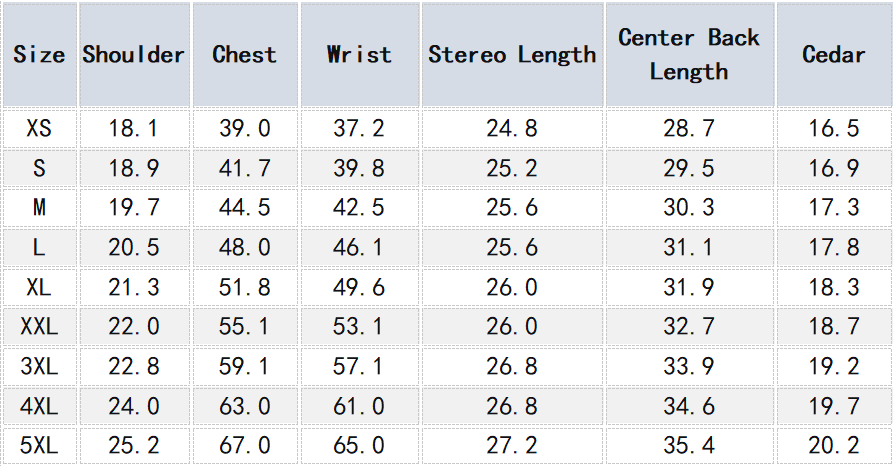Image resolution: width=895 pixels, height=466 pixels.
Task: Select cedar value 19.7 for 4XL
Action: click(x=833, y=406)
